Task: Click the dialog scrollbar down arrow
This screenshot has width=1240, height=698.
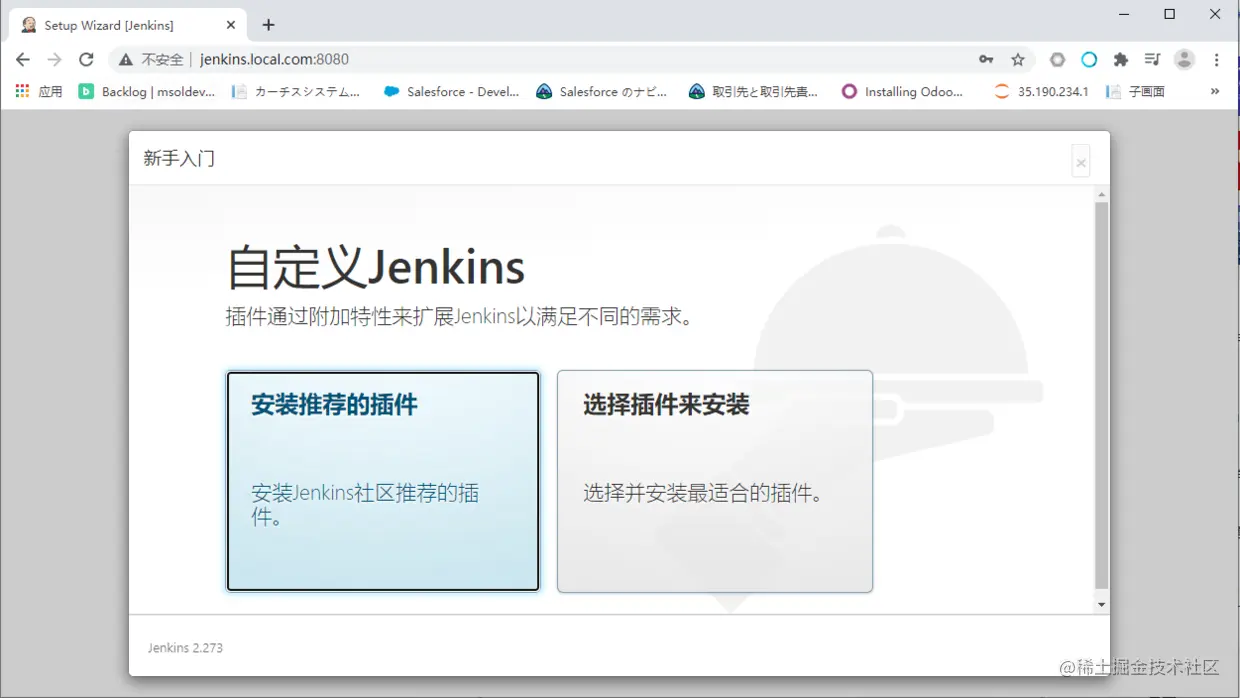Action: point(1102,604)
